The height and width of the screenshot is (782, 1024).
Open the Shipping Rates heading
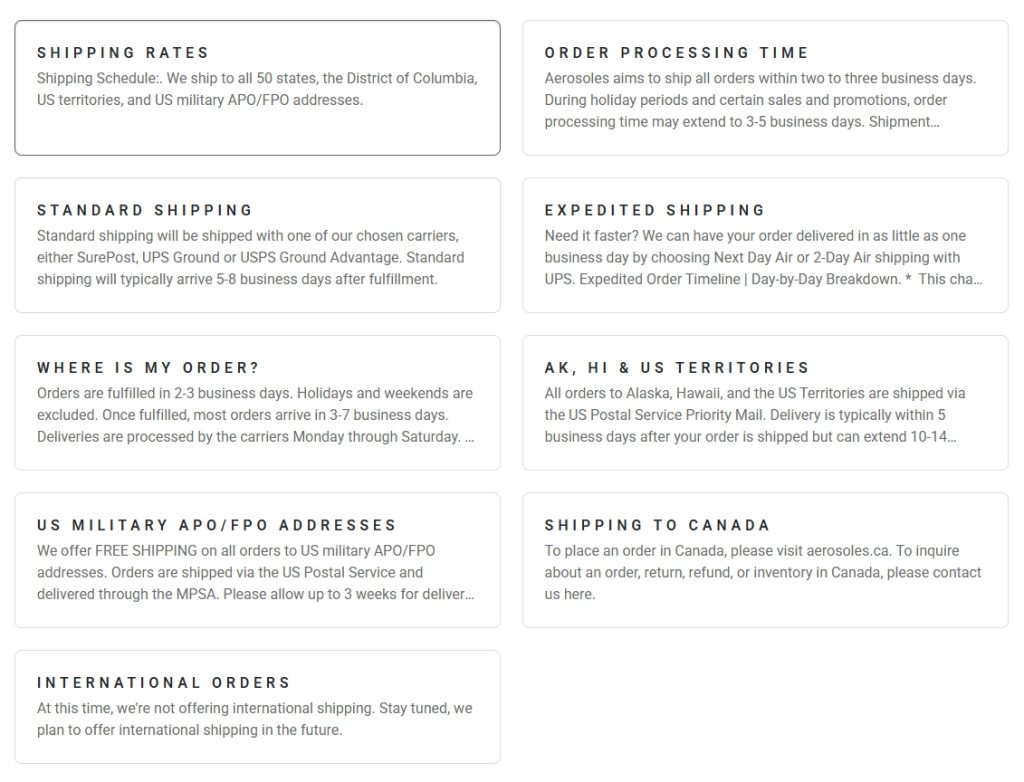123,53
